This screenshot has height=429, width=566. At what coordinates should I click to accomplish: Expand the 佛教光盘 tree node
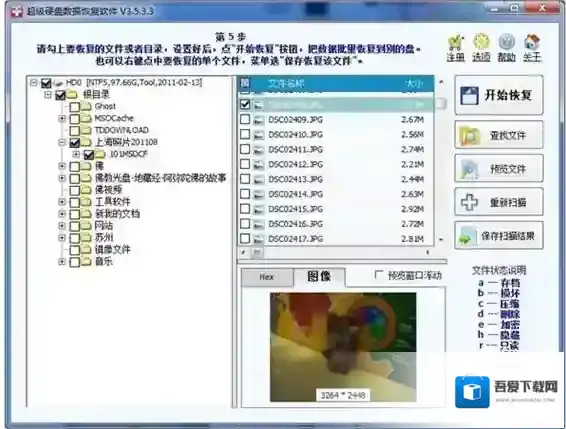(x=62, y=178)
